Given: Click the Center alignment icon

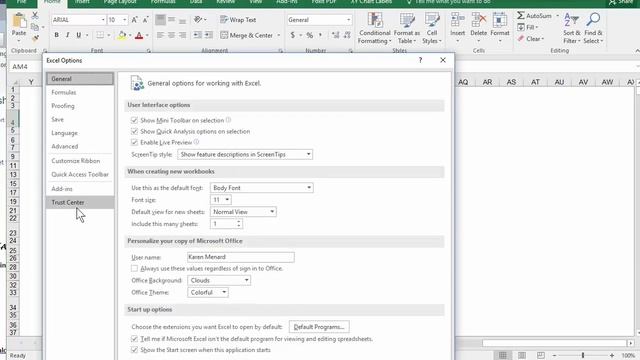Looking at the screenshot, I should [171, 35].
